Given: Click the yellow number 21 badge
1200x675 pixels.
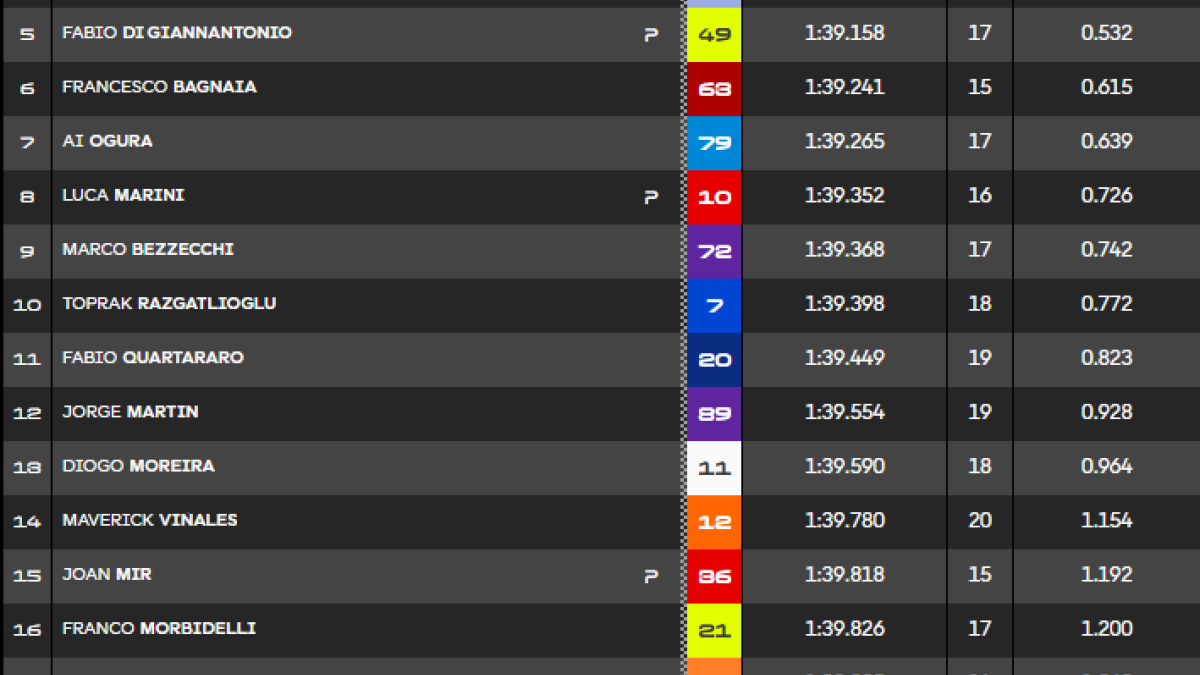Looking at the screenshot, I should pos(714,630).
